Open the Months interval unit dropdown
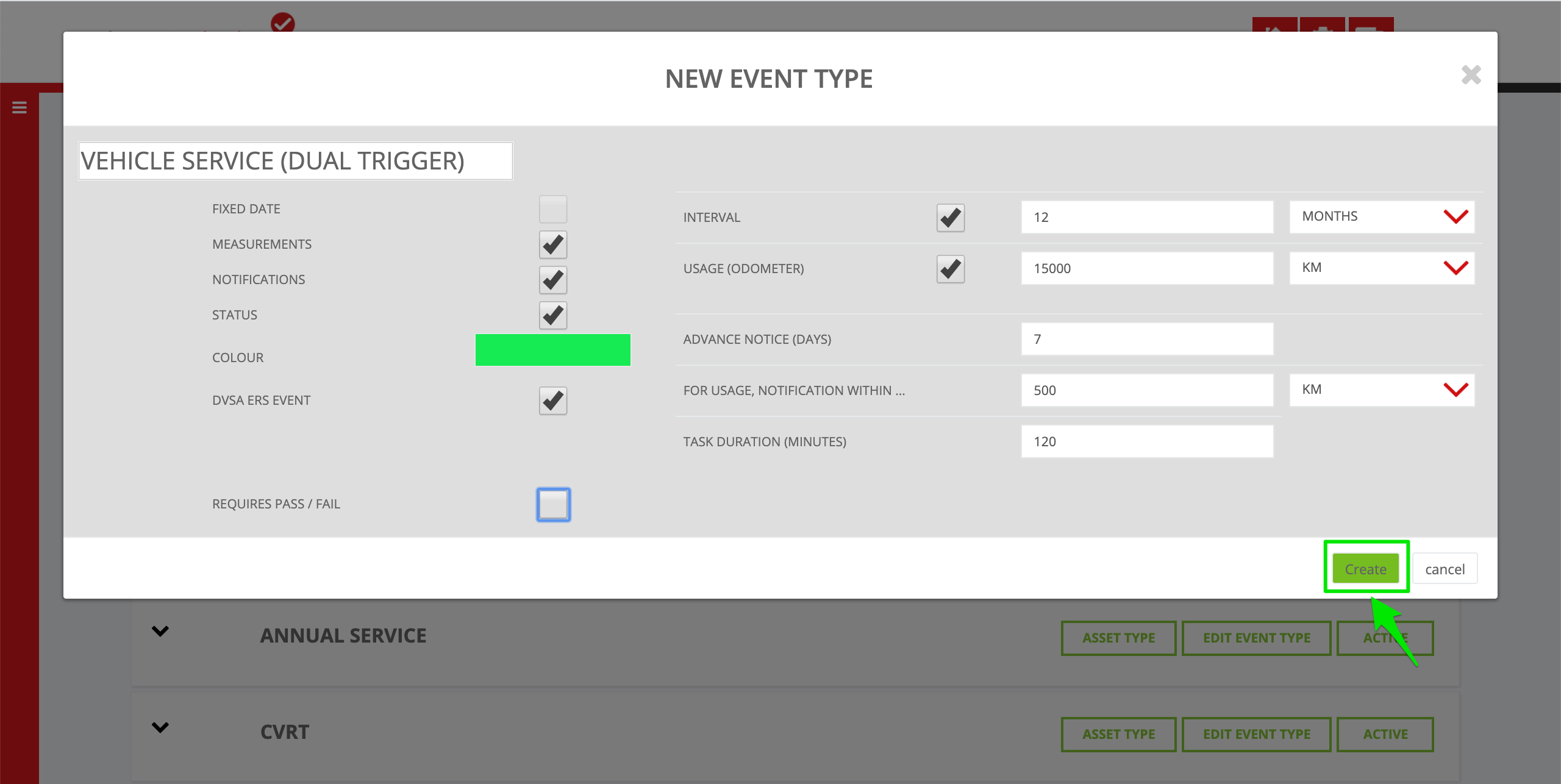This screenshot has height=784, width=1561. tap(1382, 217)
